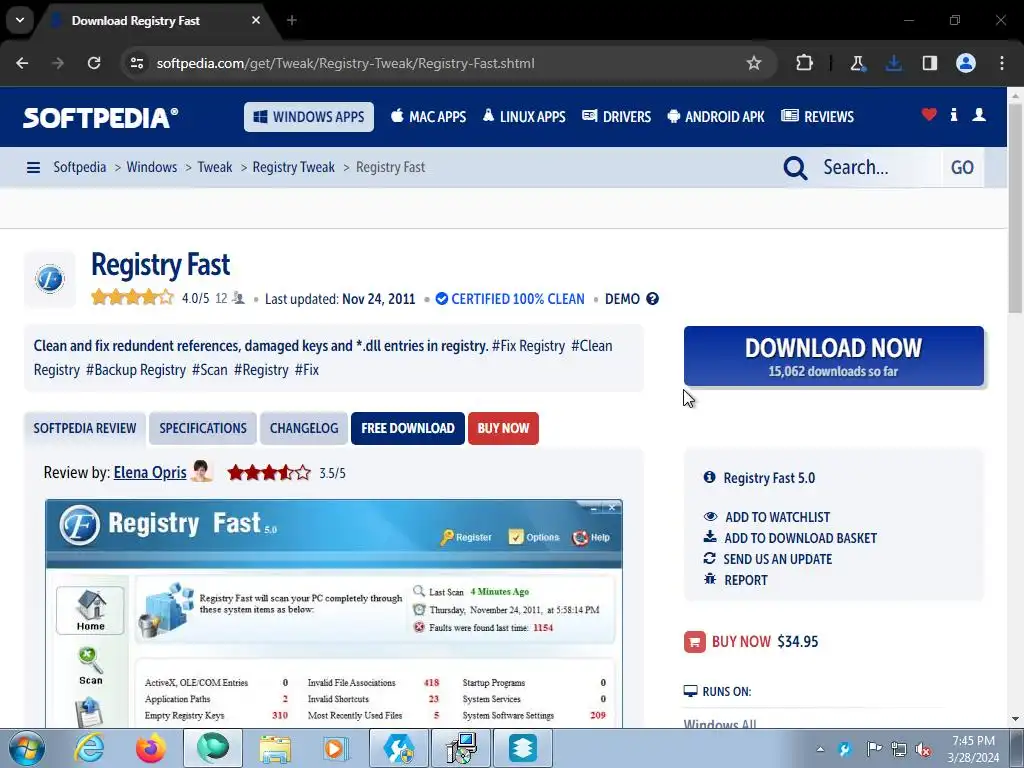Viewport: 1024px width, 768px height.
Task: Show browser downloads list
Action: pyautogui.click(x=893, y=63)
